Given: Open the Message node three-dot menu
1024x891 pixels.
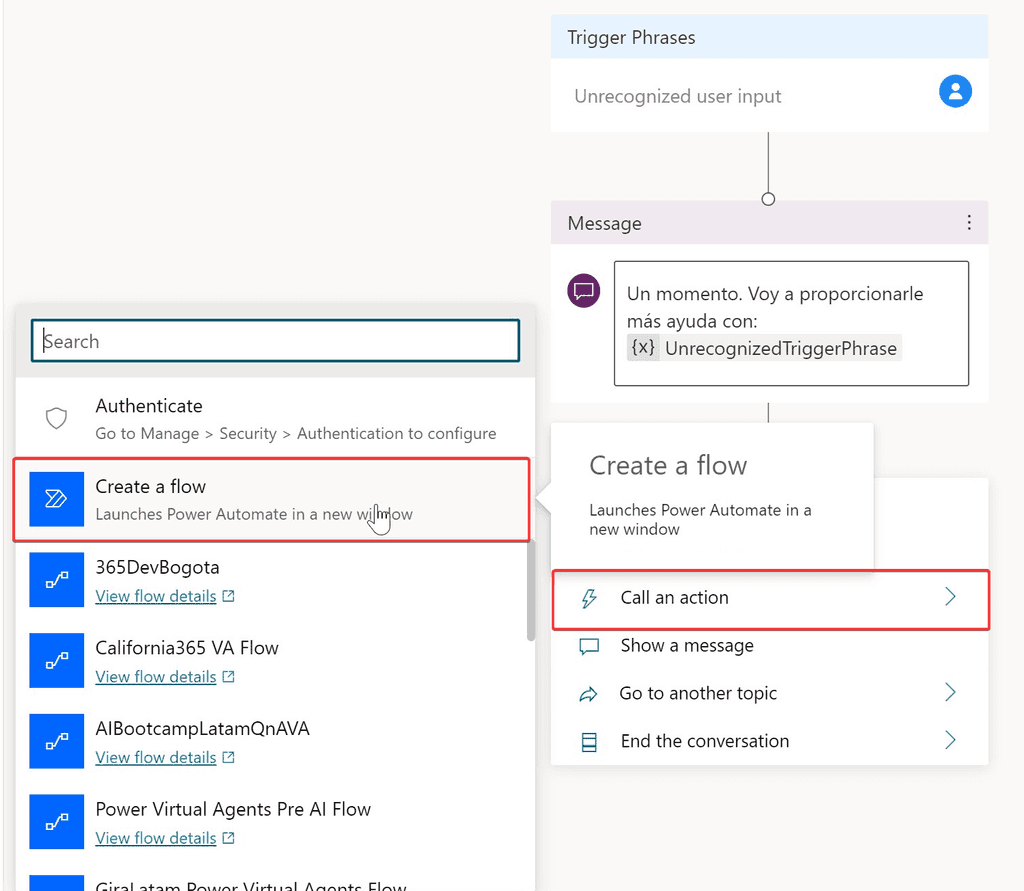Looking at the screenshot, I should 968,223.
